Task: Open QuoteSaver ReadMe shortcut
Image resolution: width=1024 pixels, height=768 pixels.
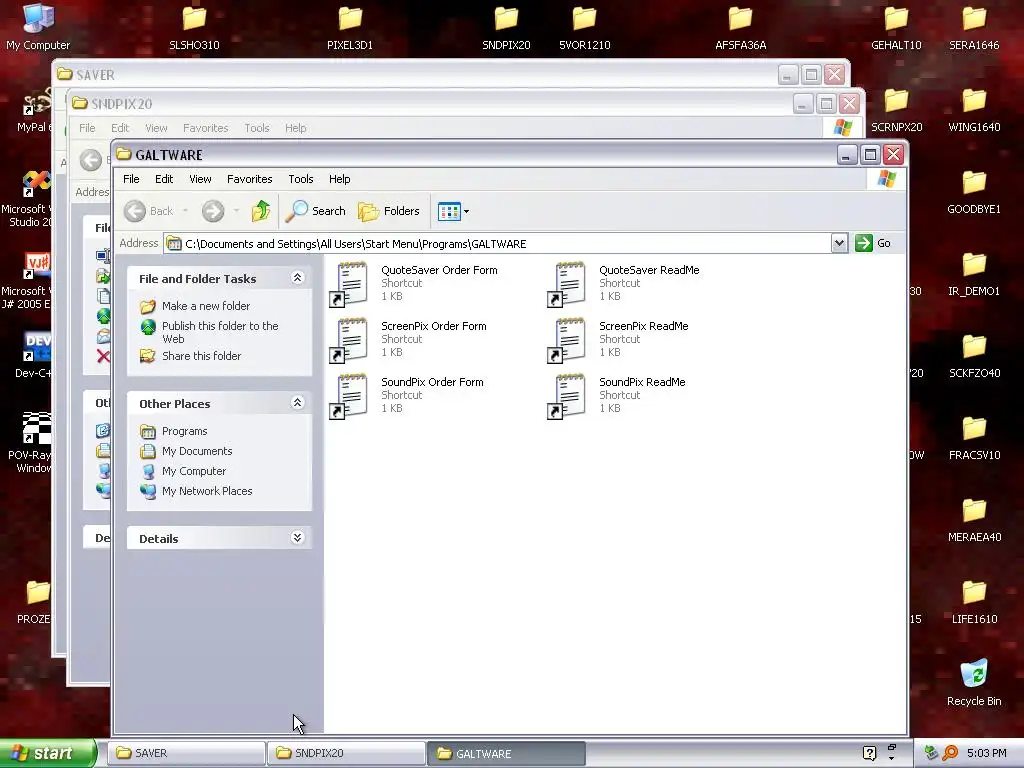Action: pos(624,283)
